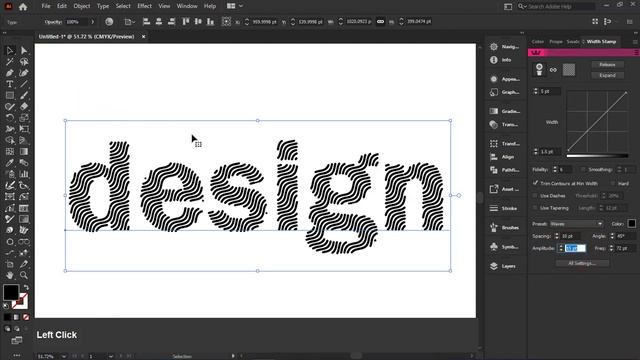The width and height of the screenshot is (640, 360).
Task: Click the black Color swatch in Width Stamp
Action: [631, 224]
